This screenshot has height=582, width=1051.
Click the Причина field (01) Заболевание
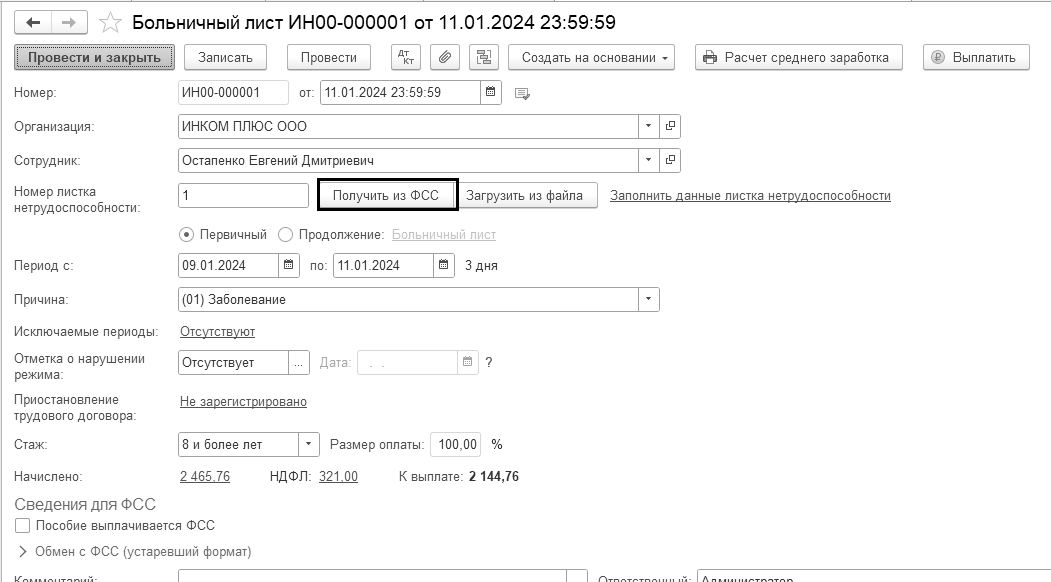[x=408, y=299]
